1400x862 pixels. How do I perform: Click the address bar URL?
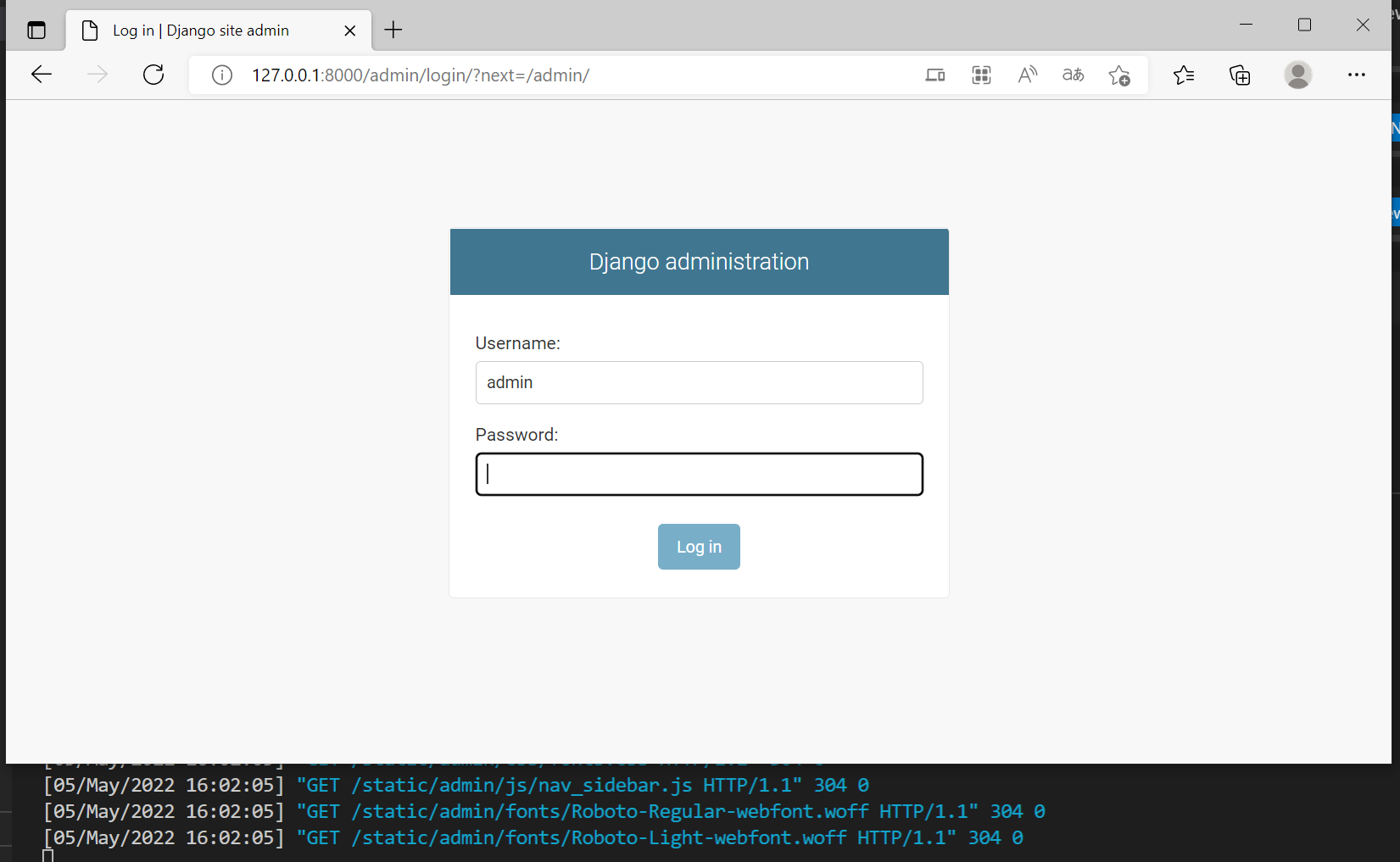(421, 75)
